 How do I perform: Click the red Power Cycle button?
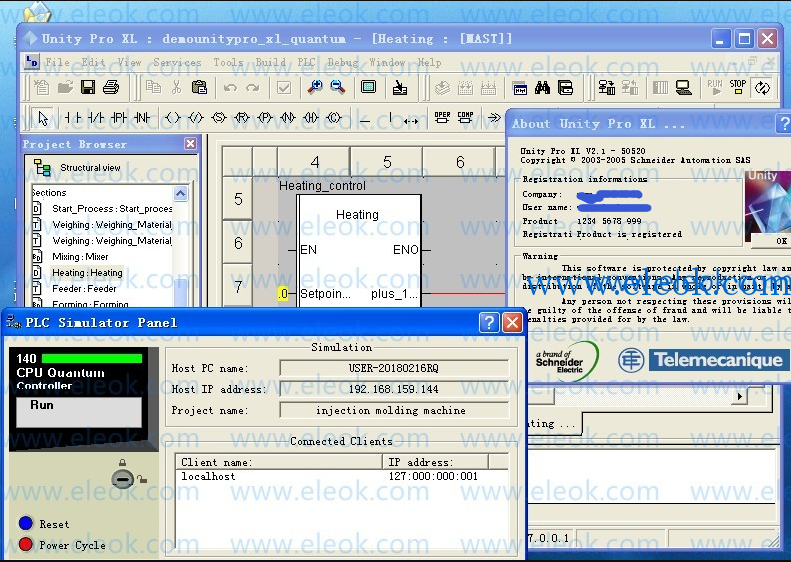point(26,544)
